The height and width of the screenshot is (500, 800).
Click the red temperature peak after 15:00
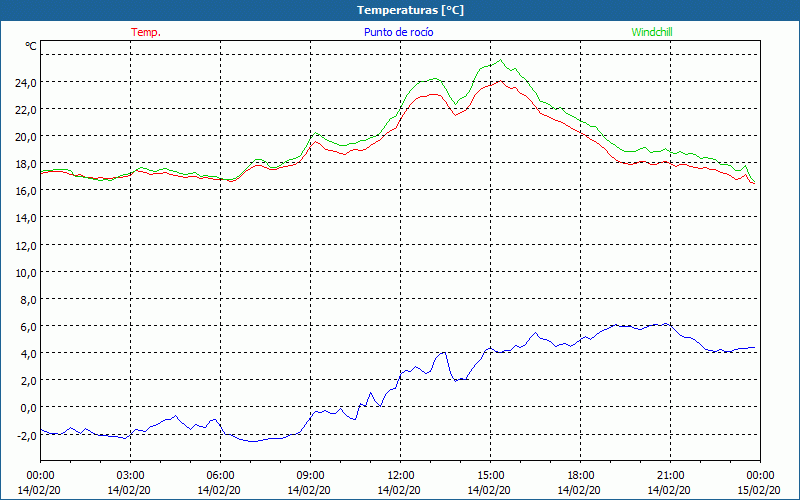click(501, 81)
